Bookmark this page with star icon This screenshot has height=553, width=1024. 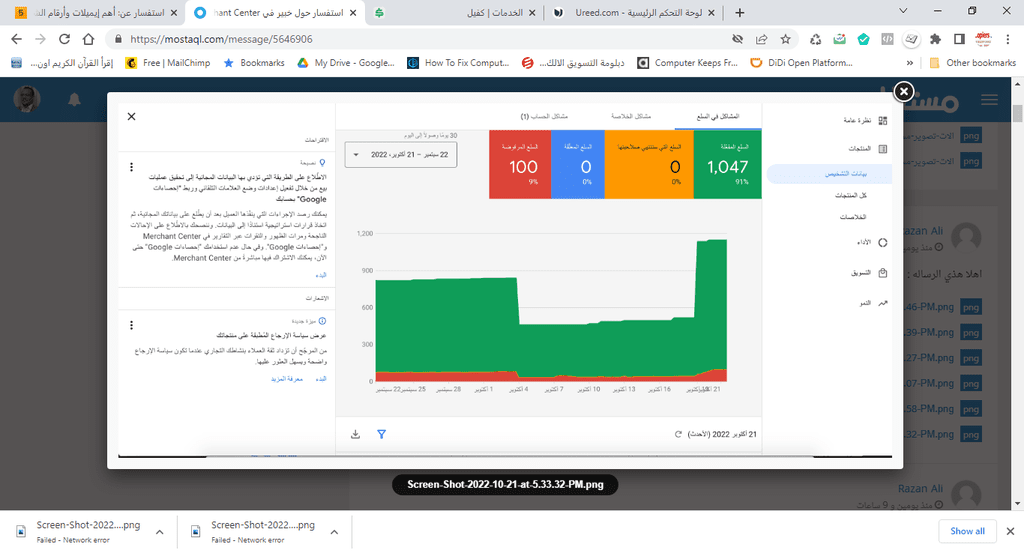point(786,39)
